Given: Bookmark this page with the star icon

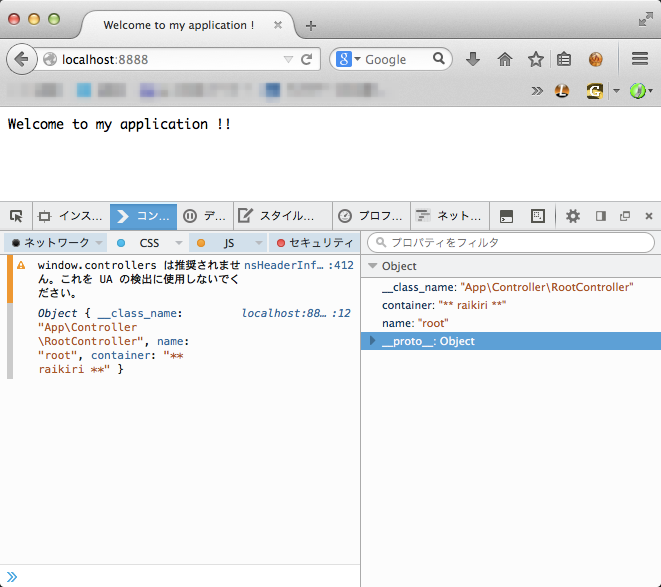Looking at the screenshot, I should click(x=536, y=59).
